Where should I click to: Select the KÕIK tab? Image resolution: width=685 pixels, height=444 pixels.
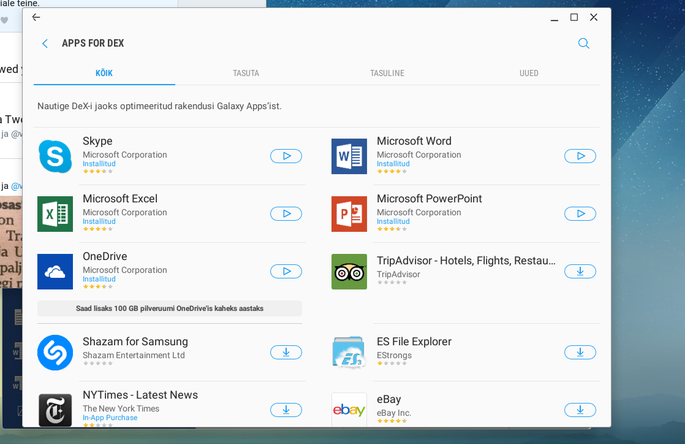104,73
